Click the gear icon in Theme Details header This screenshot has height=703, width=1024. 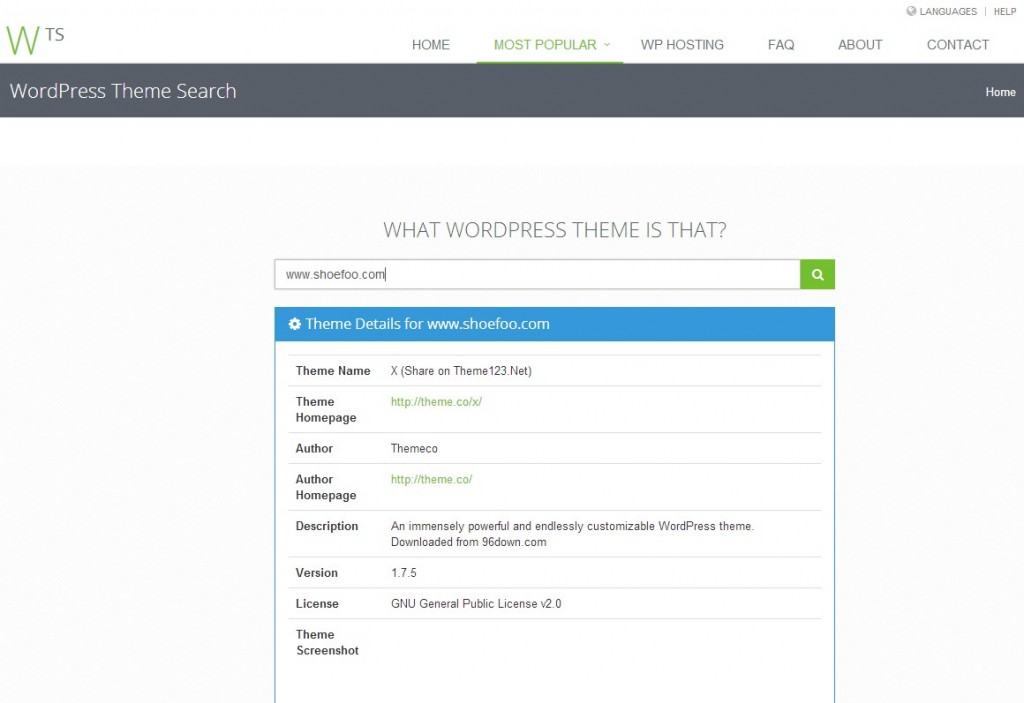[295, 324]
